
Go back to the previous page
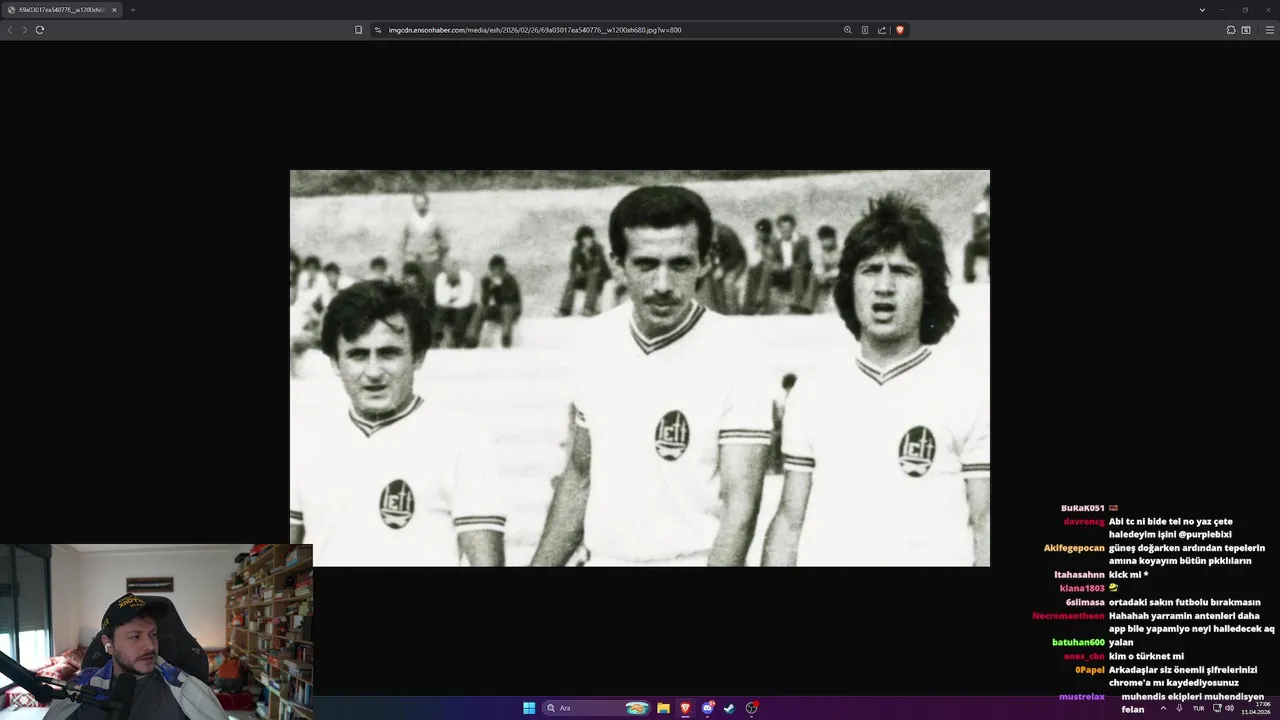10,30
